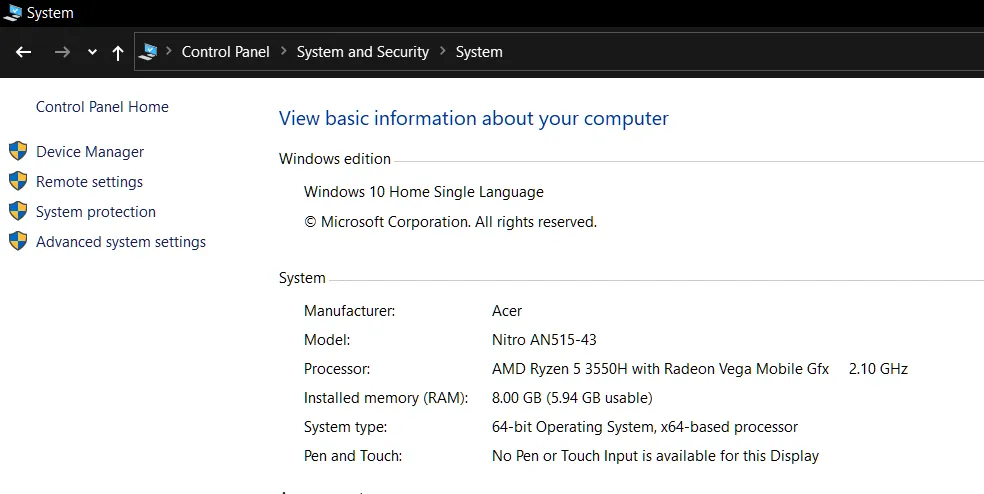Click the shield icon beside Device Manager

(x=18, y=151)
